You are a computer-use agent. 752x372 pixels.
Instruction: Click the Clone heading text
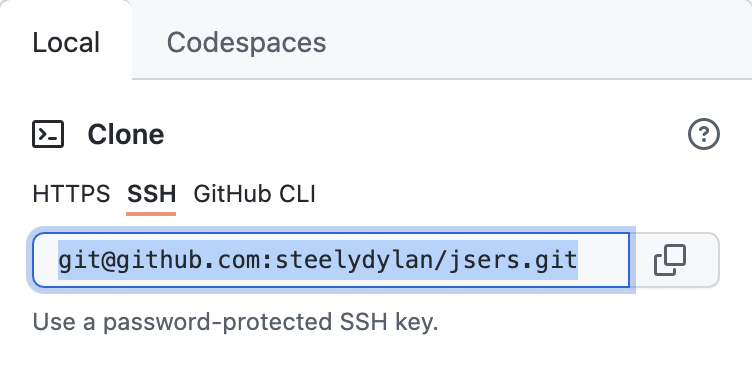pyautogui.click(x=126, y=134)
